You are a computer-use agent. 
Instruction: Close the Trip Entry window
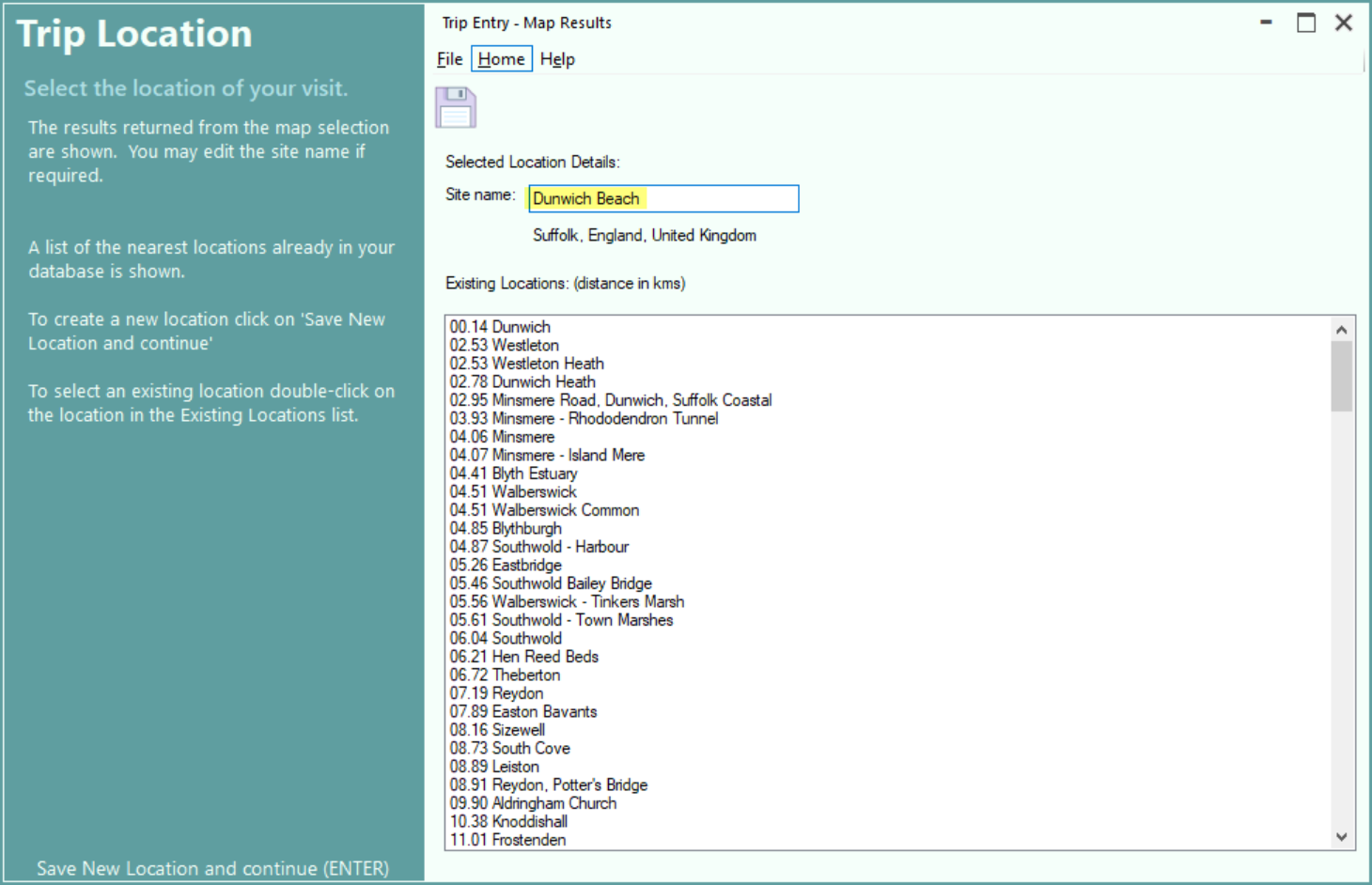[1344, 23]
